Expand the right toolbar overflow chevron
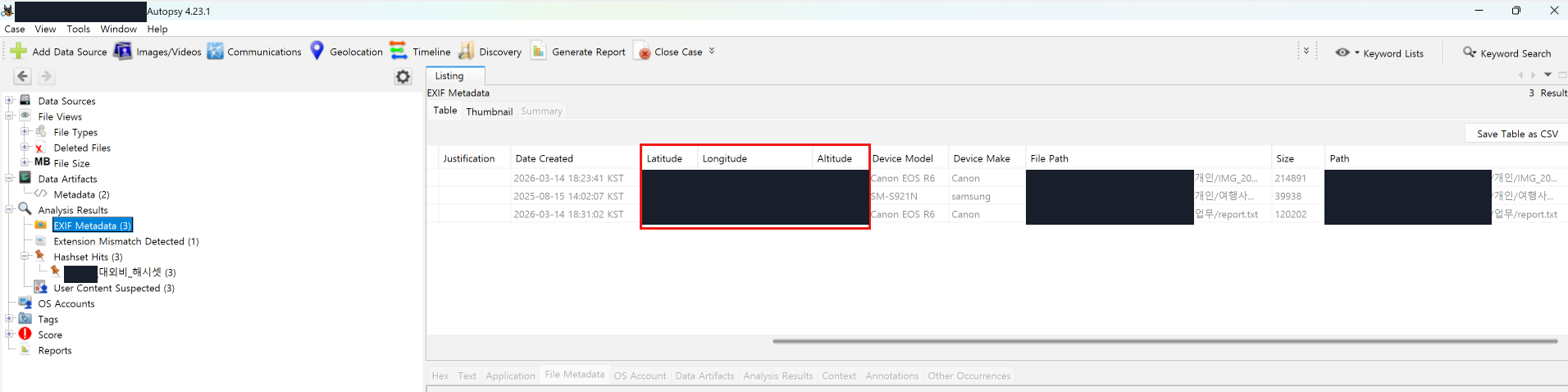The height and width of the screenshot is (392, 1568). (x=1306, y=51)
